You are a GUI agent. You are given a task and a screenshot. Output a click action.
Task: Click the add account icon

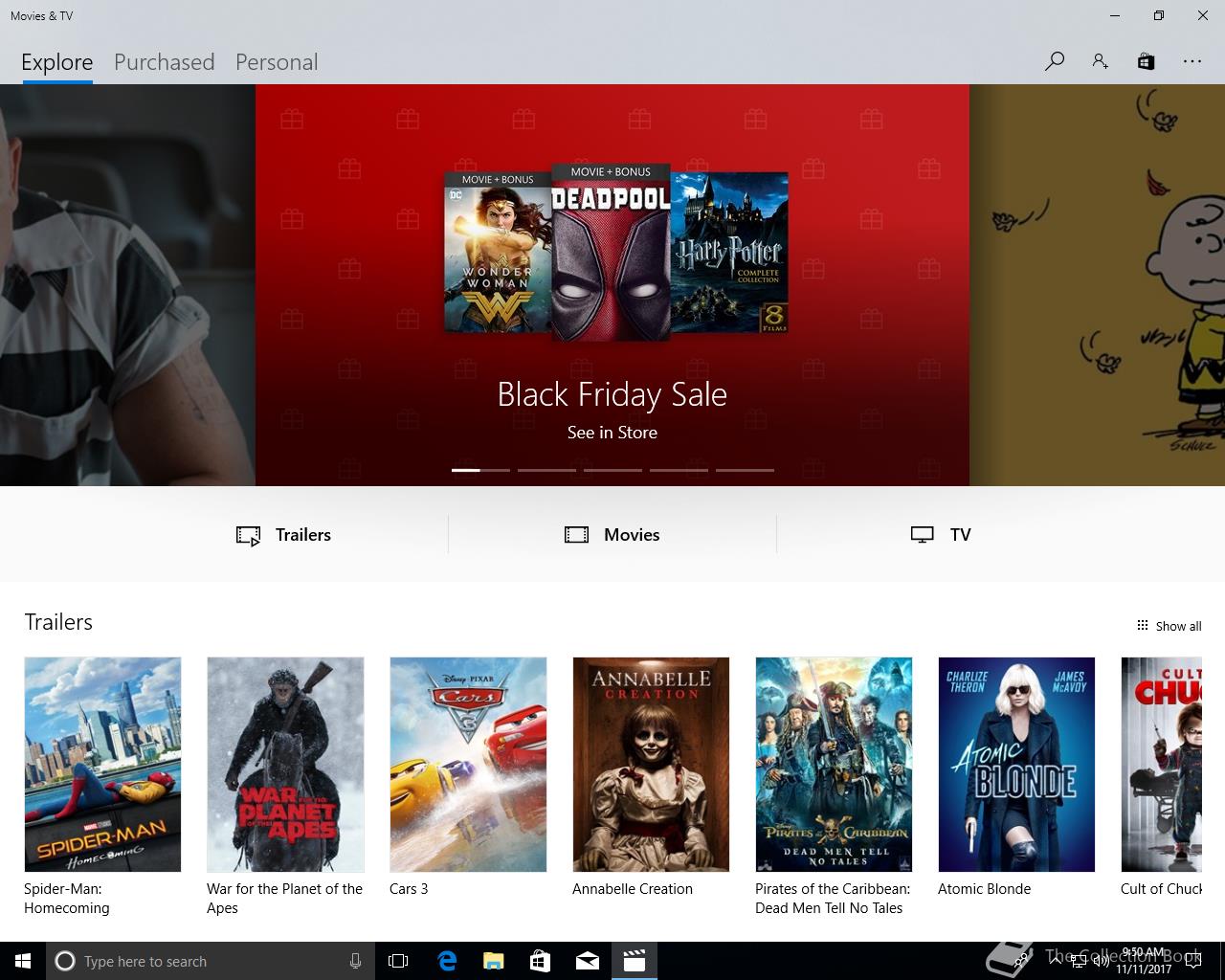(x=1101, y=61)
